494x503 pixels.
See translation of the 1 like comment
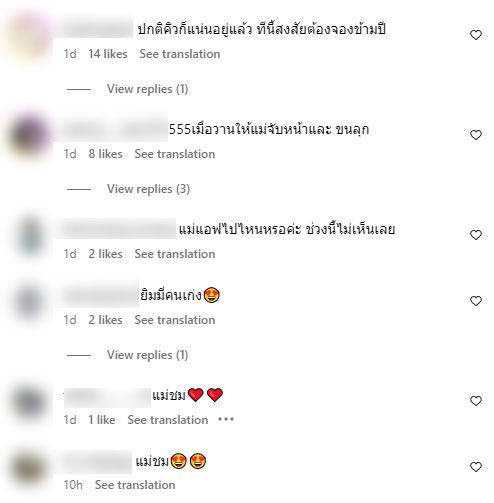pos(168,420)
